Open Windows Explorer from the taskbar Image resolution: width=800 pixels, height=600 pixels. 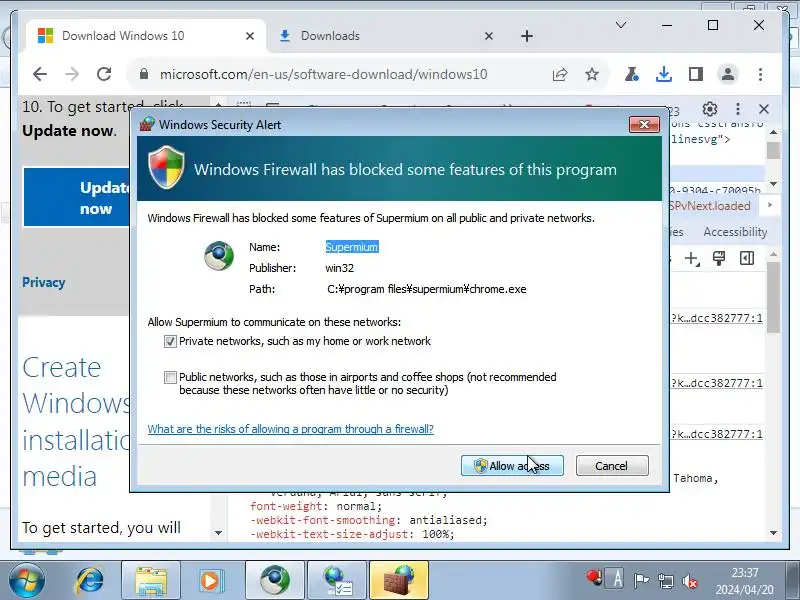pyautogui.click(x=151, y=581)
